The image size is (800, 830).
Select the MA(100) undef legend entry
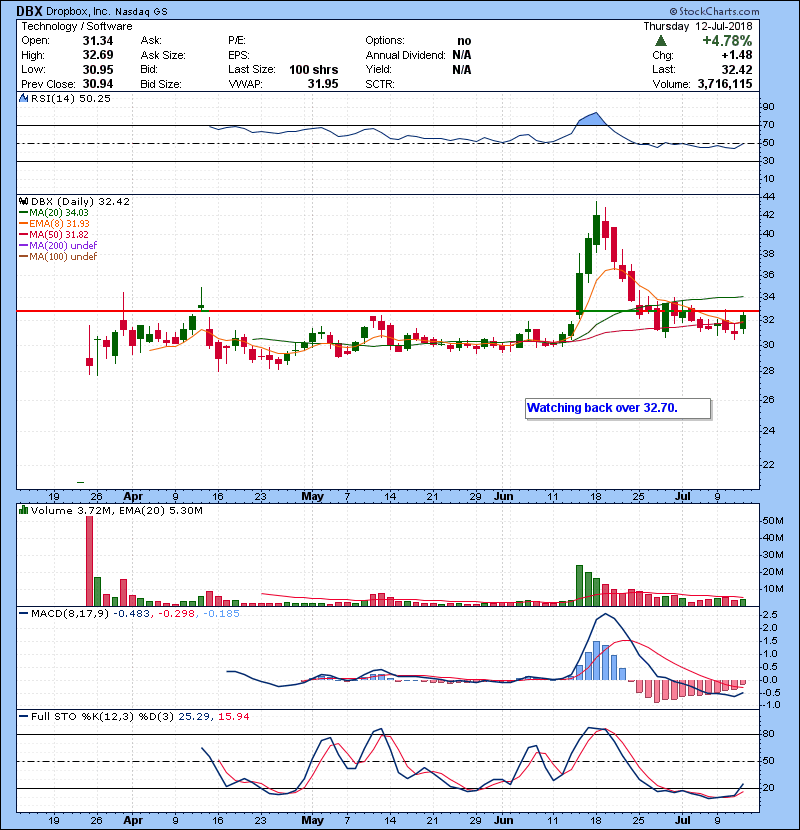(62, 257)
